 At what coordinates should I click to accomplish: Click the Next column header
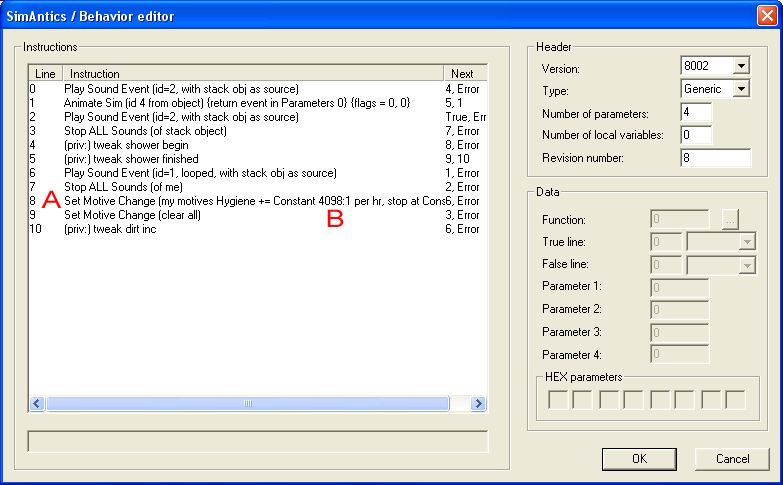point(465,73)
